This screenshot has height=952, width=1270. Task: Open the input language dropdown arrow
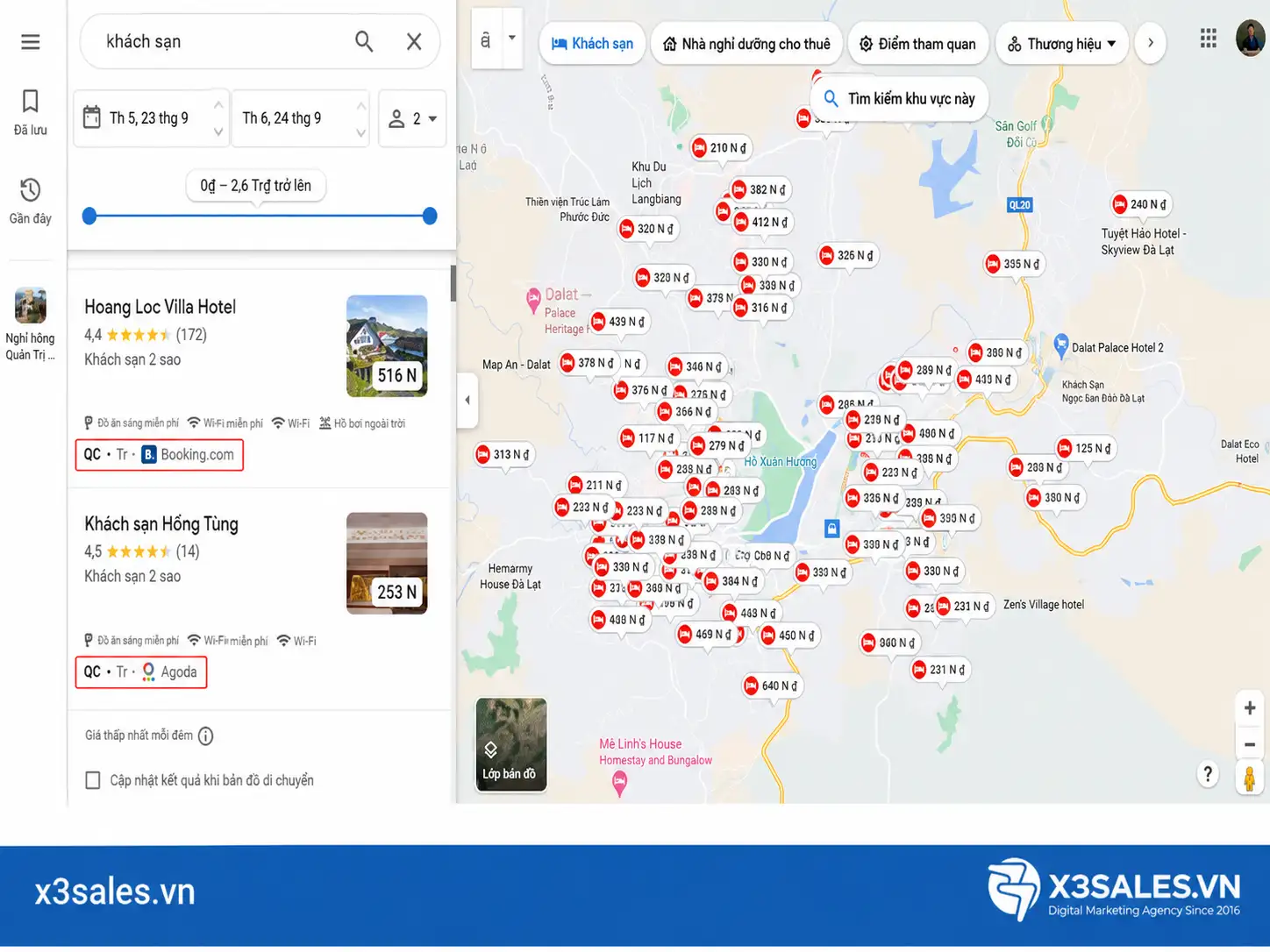click(512, 38)
